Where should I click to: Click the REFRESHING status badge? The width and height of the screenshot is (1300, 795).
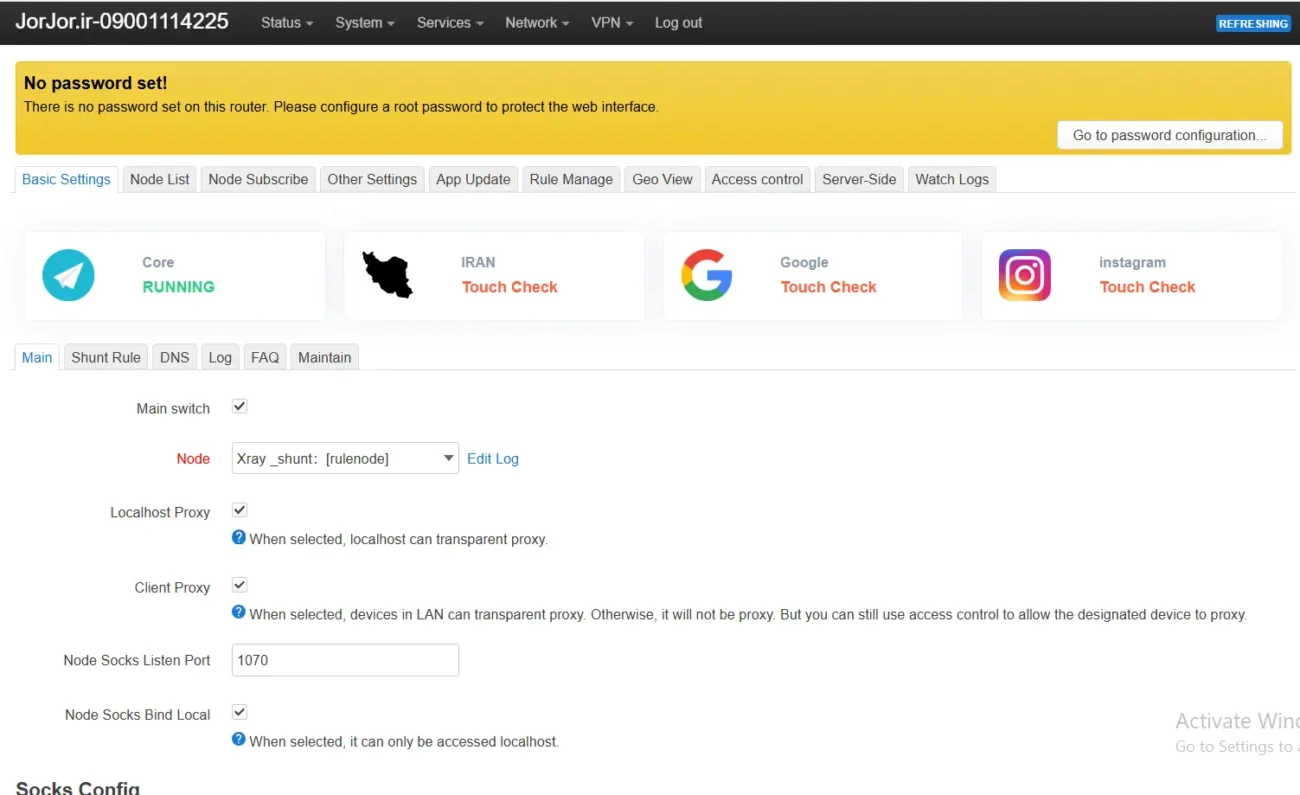click(1253, 23)
